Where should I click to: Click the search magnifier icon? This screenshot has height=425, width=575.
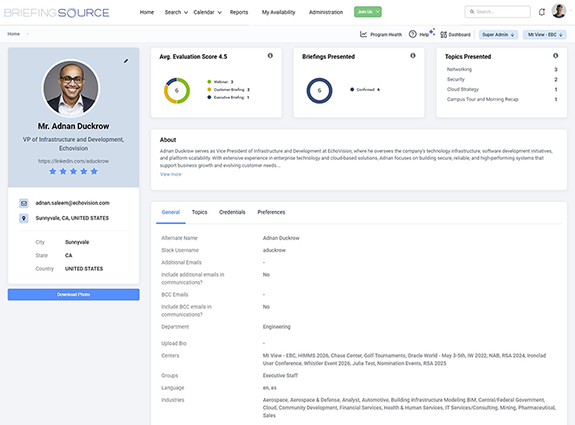(x=472, y=12)
